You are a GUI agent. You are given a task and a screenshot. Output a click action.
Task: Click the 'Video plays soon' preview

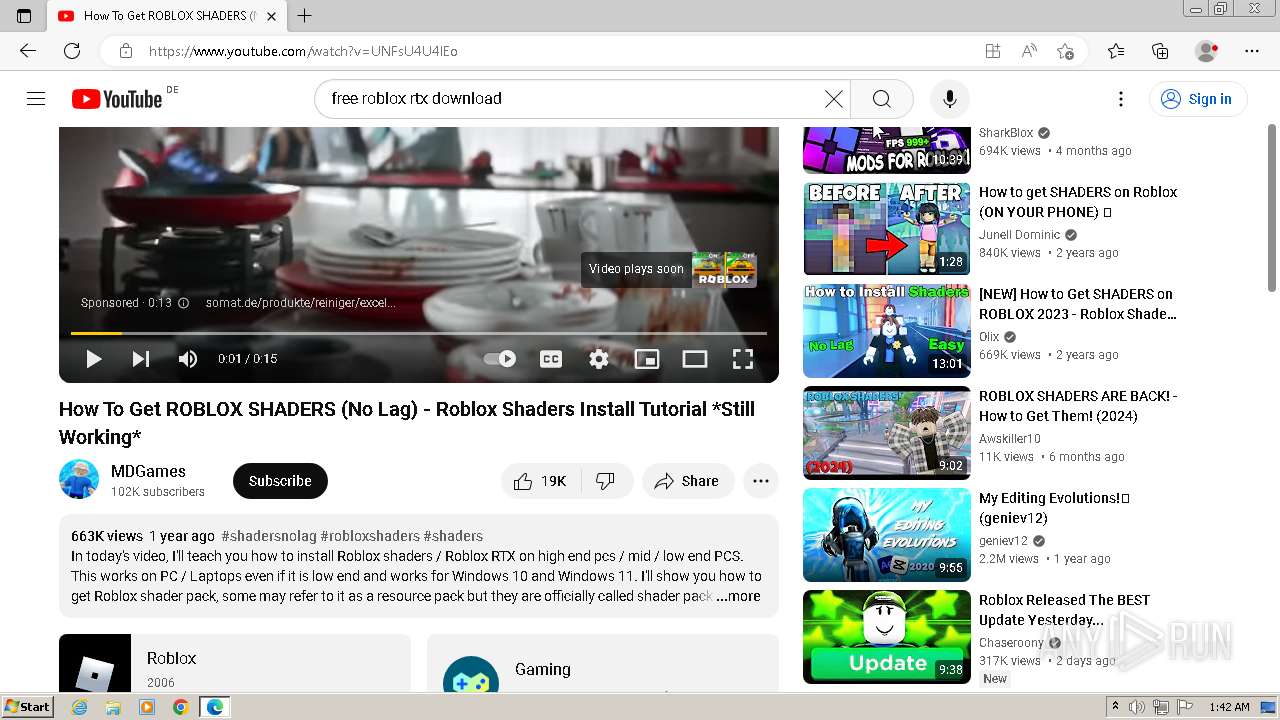click(x=669, y=269)
